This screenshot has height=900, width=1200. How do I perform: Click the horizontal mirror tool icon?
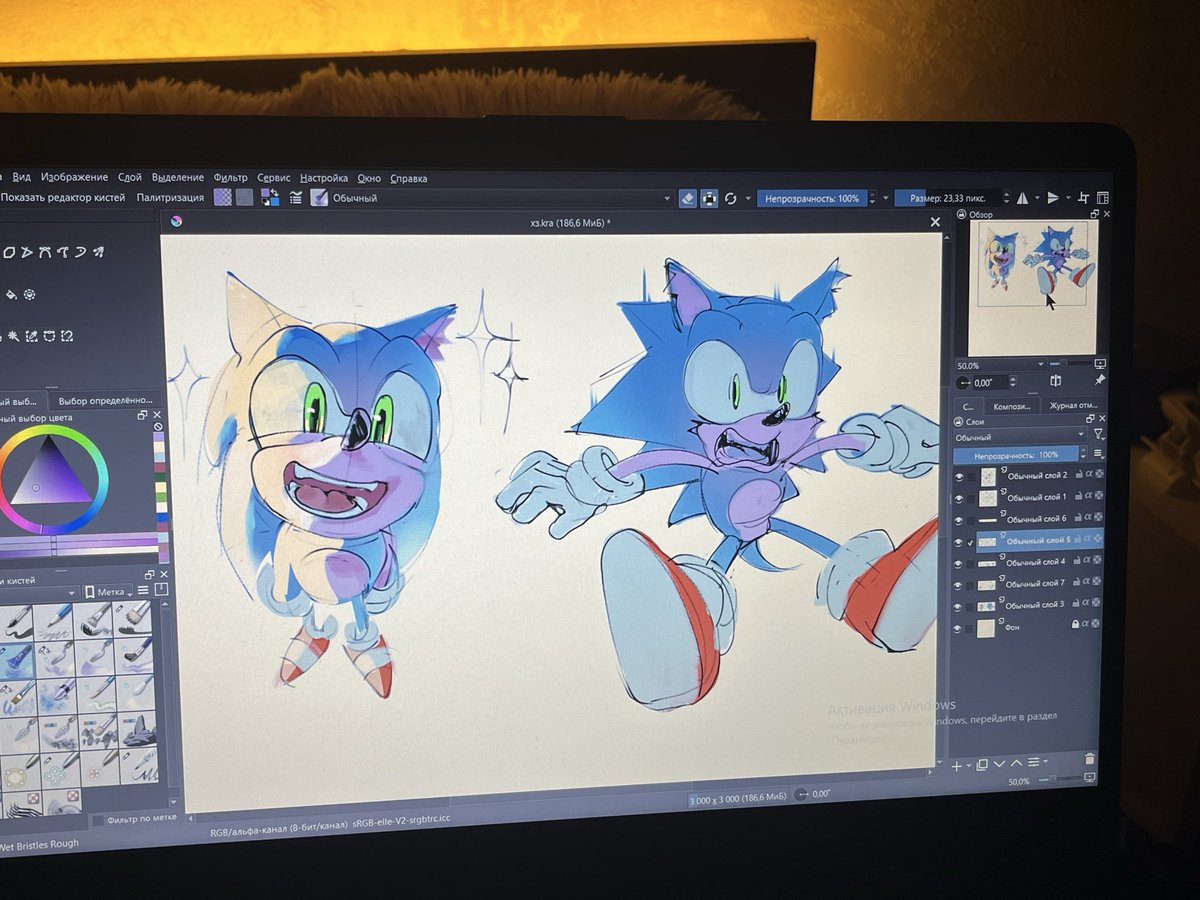[x=1022, y=199]
